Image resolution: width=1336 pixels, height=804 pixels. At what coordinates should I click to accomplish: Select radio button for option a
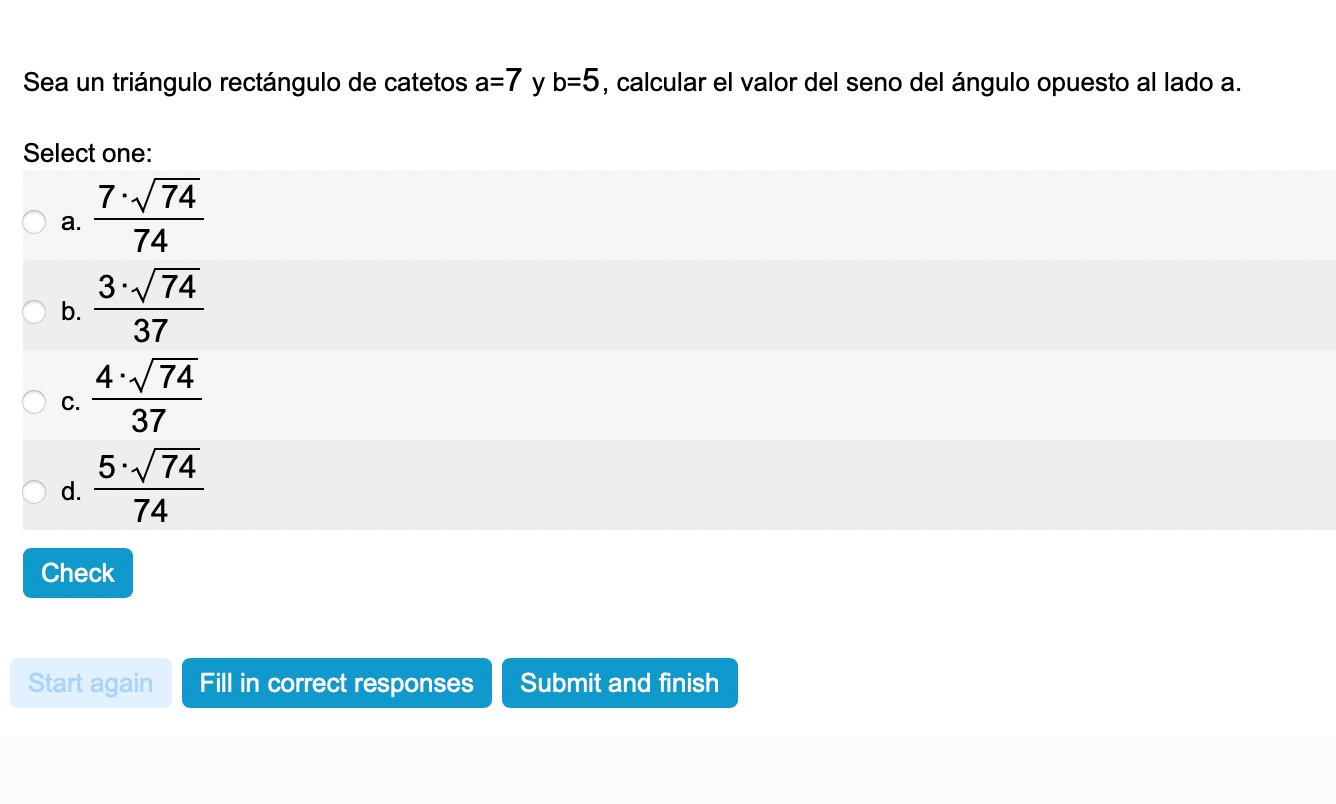(35, 222)
